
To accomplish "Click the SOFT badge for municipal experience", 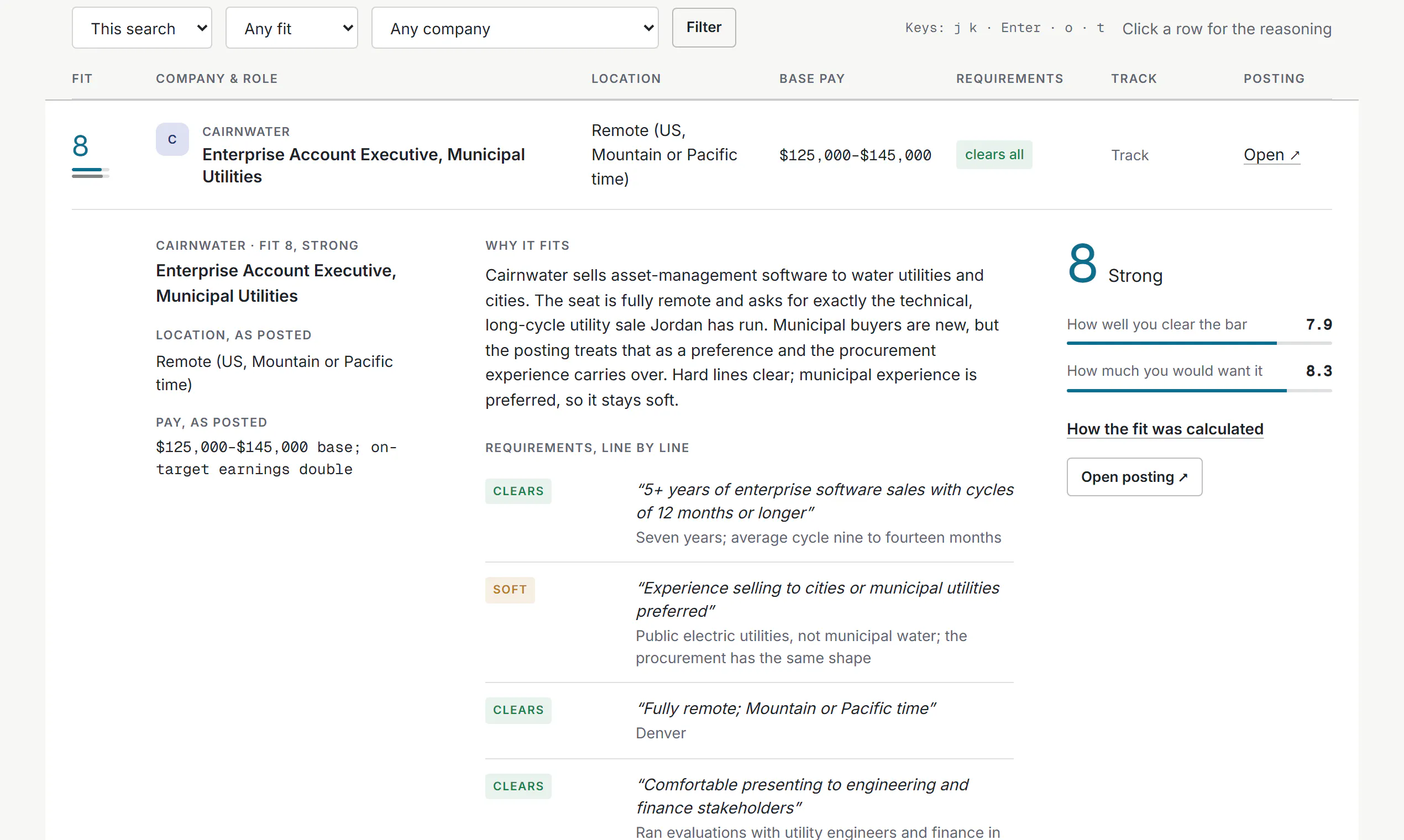I will click(x=510, y=590).
